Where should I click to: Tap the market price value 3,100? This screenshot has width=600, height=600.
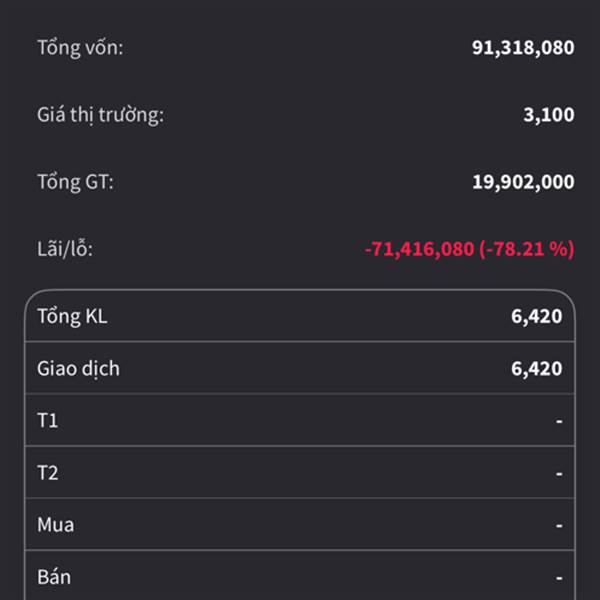(548, 115)
